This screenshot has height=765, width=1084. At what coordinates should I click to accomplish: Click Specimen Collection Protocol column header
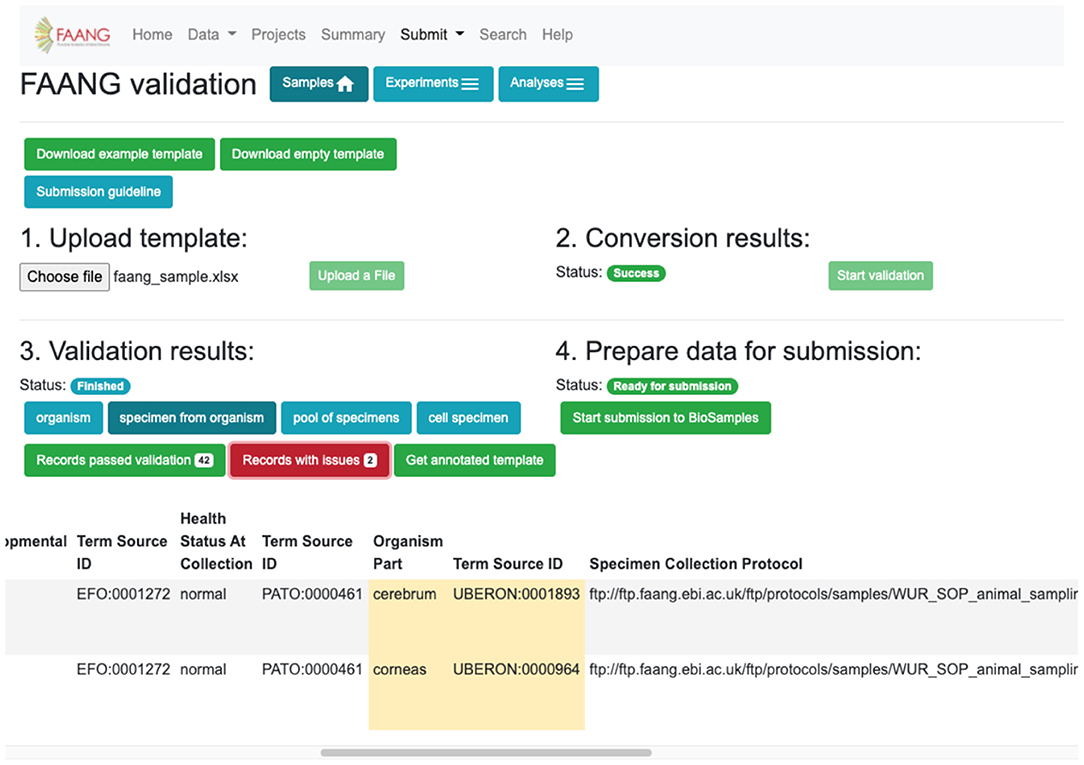695,564
